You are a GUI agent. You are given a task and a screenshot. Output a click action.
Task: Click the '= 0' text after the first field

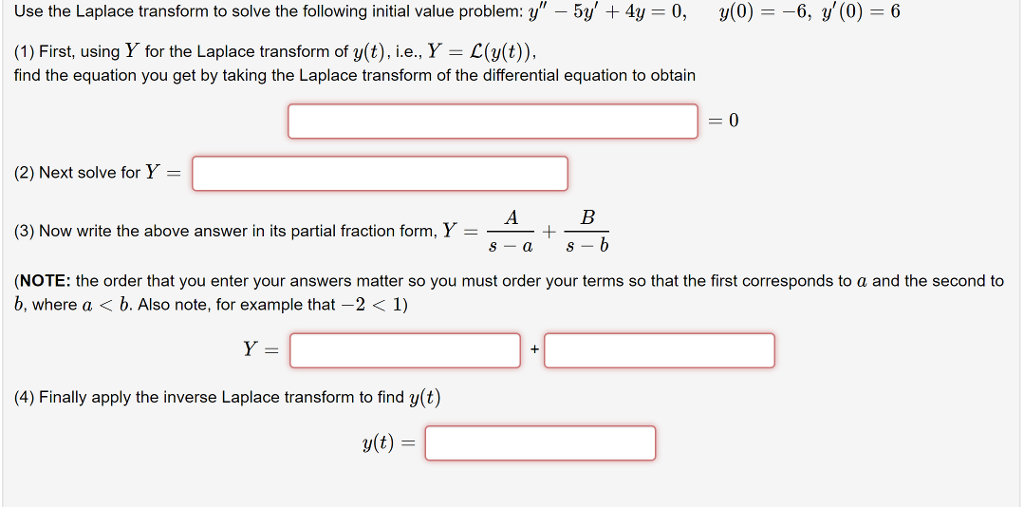point(724,121)
